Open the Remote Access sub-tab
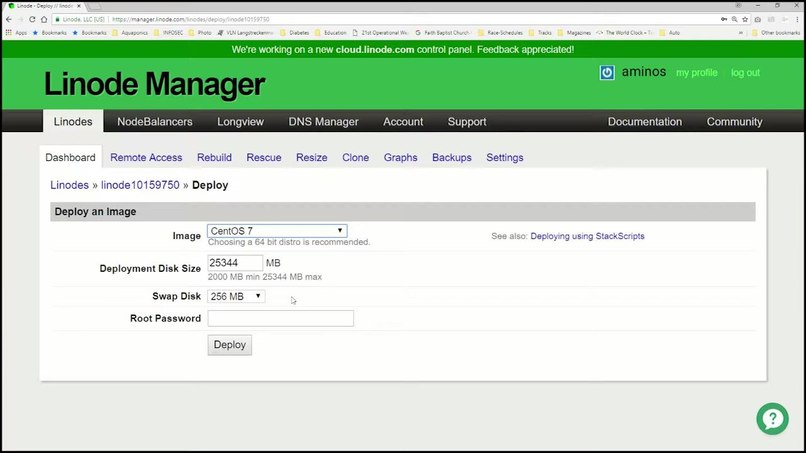The image size is (806, 453). click(146, 157)
